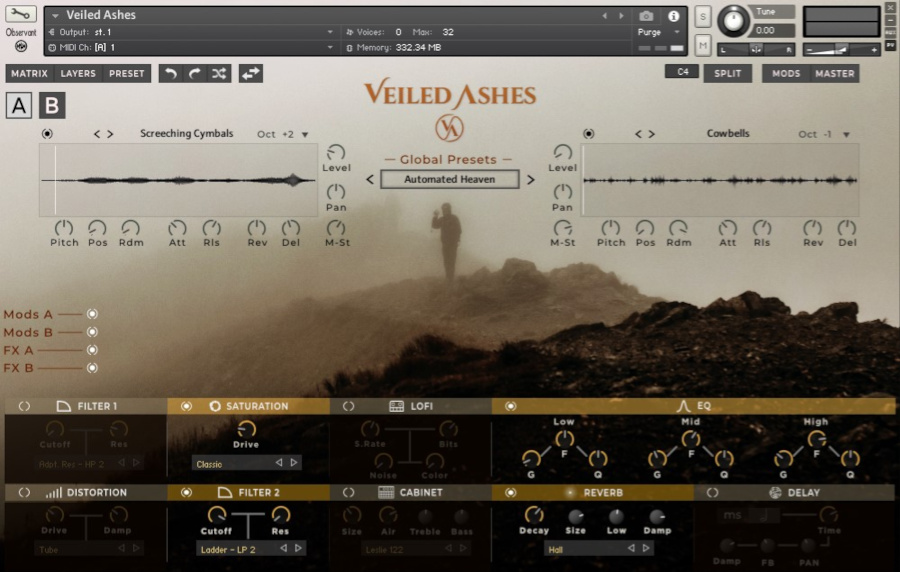Select layer A tab

19,106
